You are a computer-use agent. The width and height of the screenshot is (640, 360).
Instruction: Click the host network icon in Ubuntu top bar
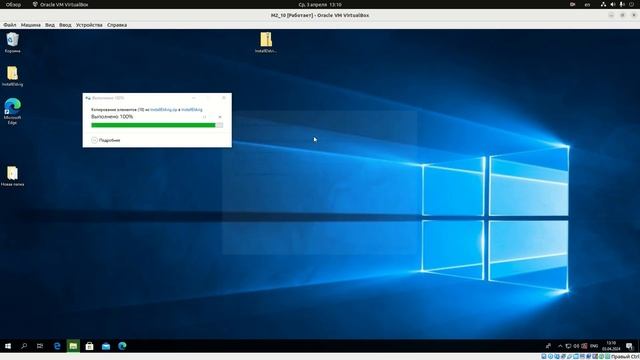coord(604,4)
